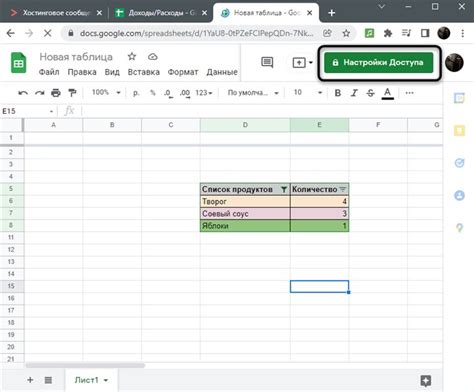The height and width of the screenshot is (392, 474).
Task: Open the Вставка menu
Action: click(144, 72)
